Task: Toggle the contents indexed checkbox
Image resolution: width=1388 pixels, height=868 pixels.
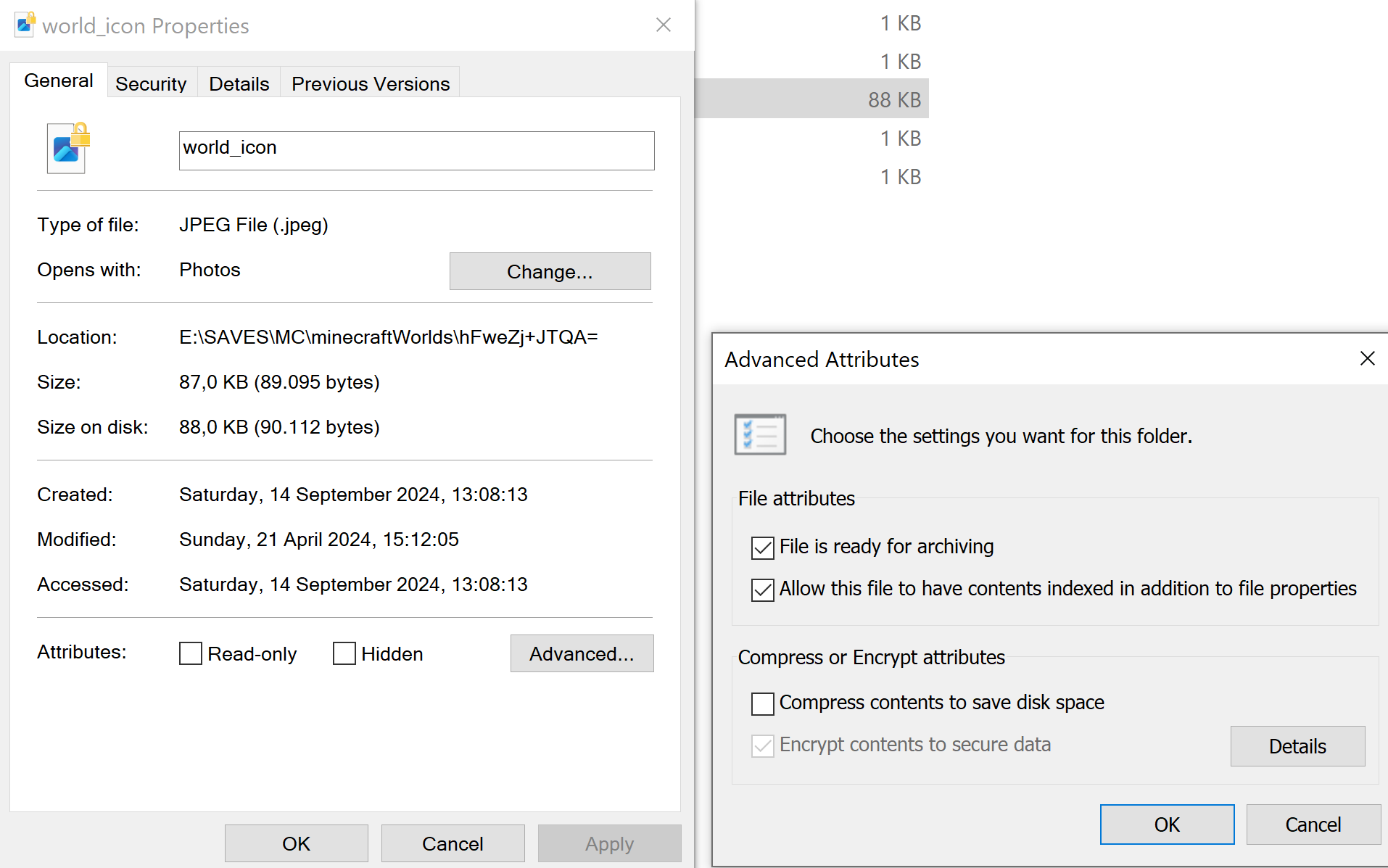Action: pos(763,590)
